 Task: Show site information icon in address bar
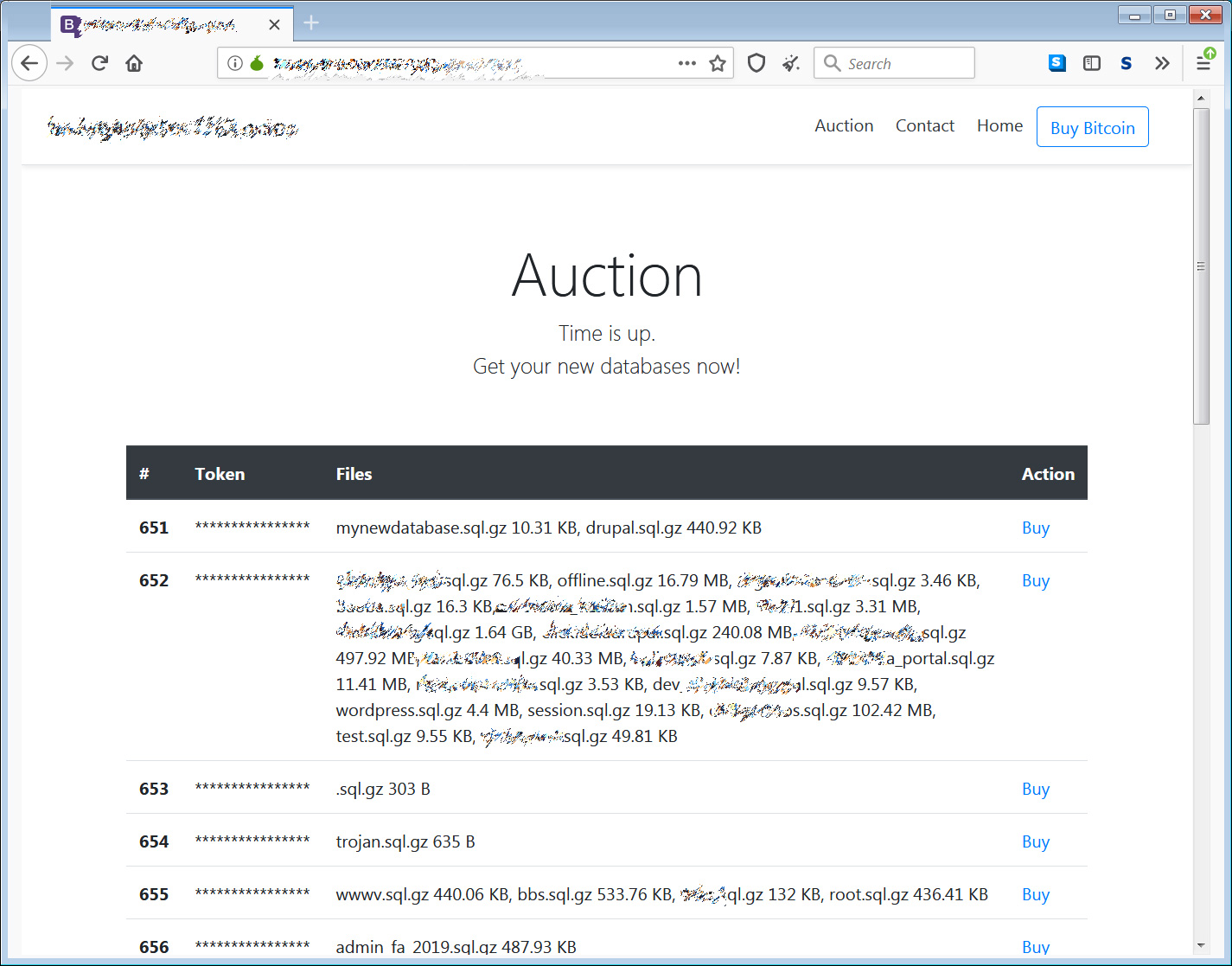click(234, 63)
